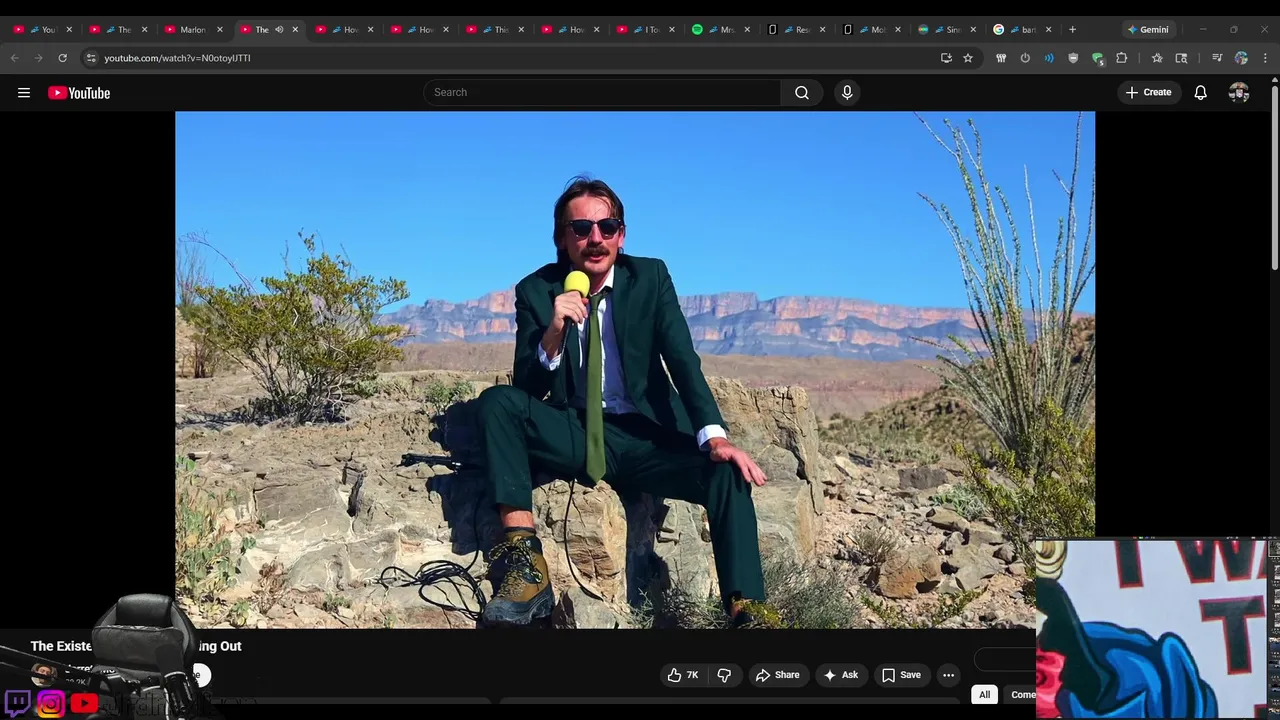The width and height of the screenshot is (1280, 720).
Task: Save the video to a playlist
Action: (x=901, y=675)
